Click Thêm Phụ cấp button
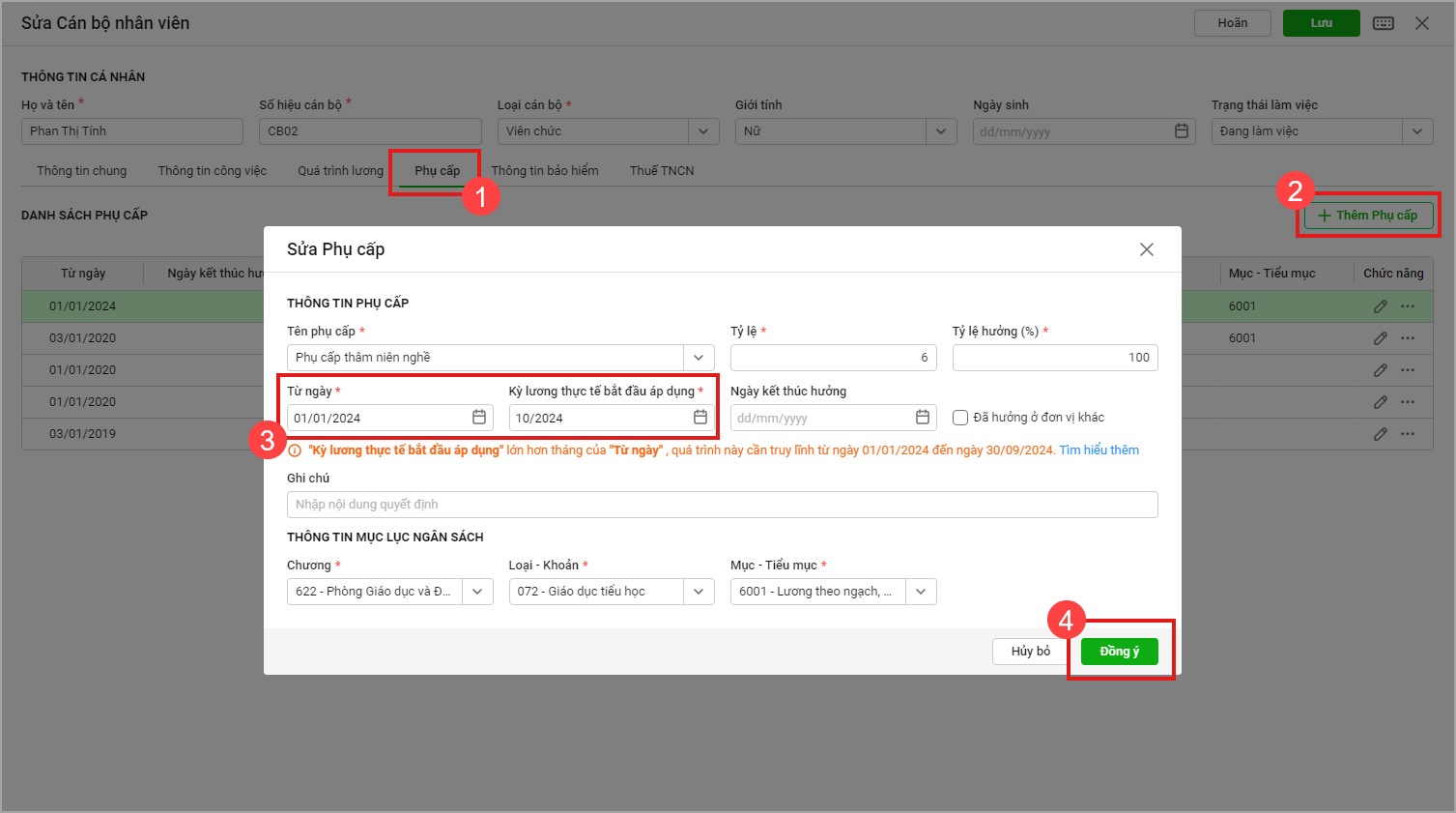This screenshot has width=1456, height=813. point(1368,216)
